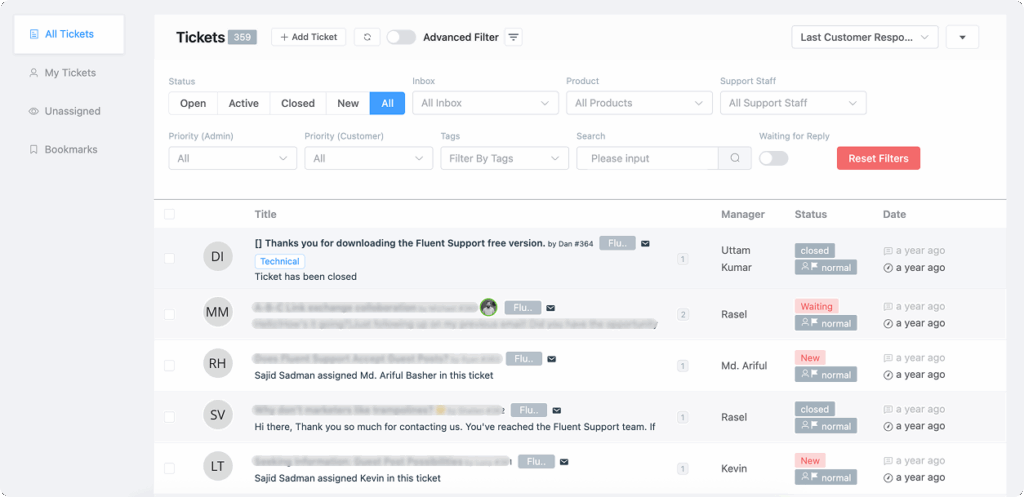Screen dimensions: 1024x497
Task: Click the MM avatar circle
Action: 217,313
